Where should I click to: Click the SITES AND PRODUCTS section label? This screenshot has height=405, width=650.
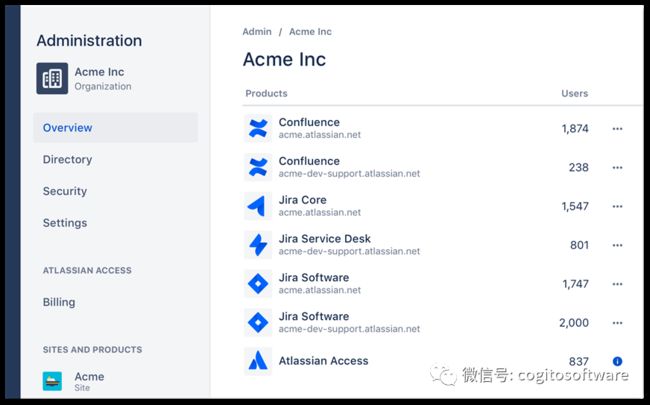(x=92, y=349)
